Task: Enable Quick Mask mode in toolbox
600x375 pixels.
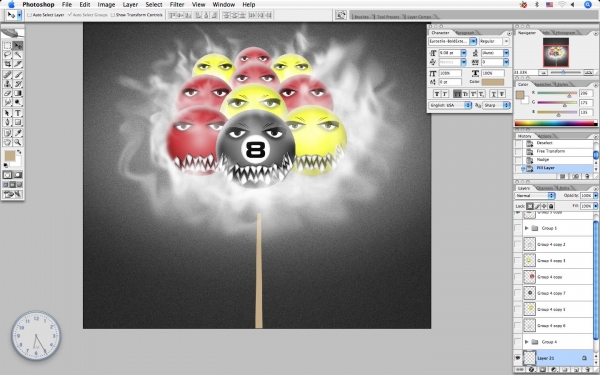Action: coord(18,175)
